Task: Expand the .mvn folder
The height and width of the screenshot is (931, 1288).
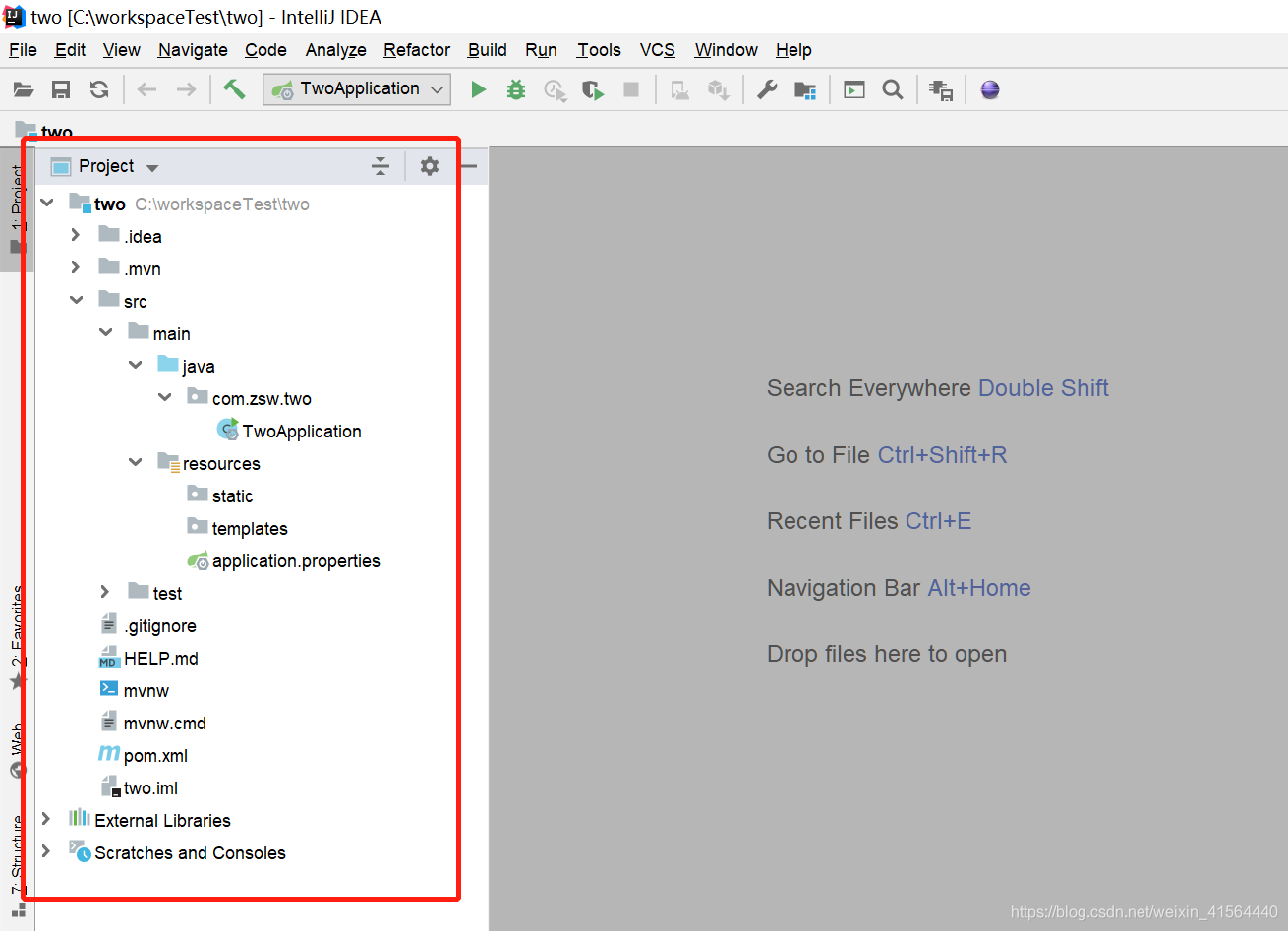Action: pyautogui.click(x=76, y=267)
